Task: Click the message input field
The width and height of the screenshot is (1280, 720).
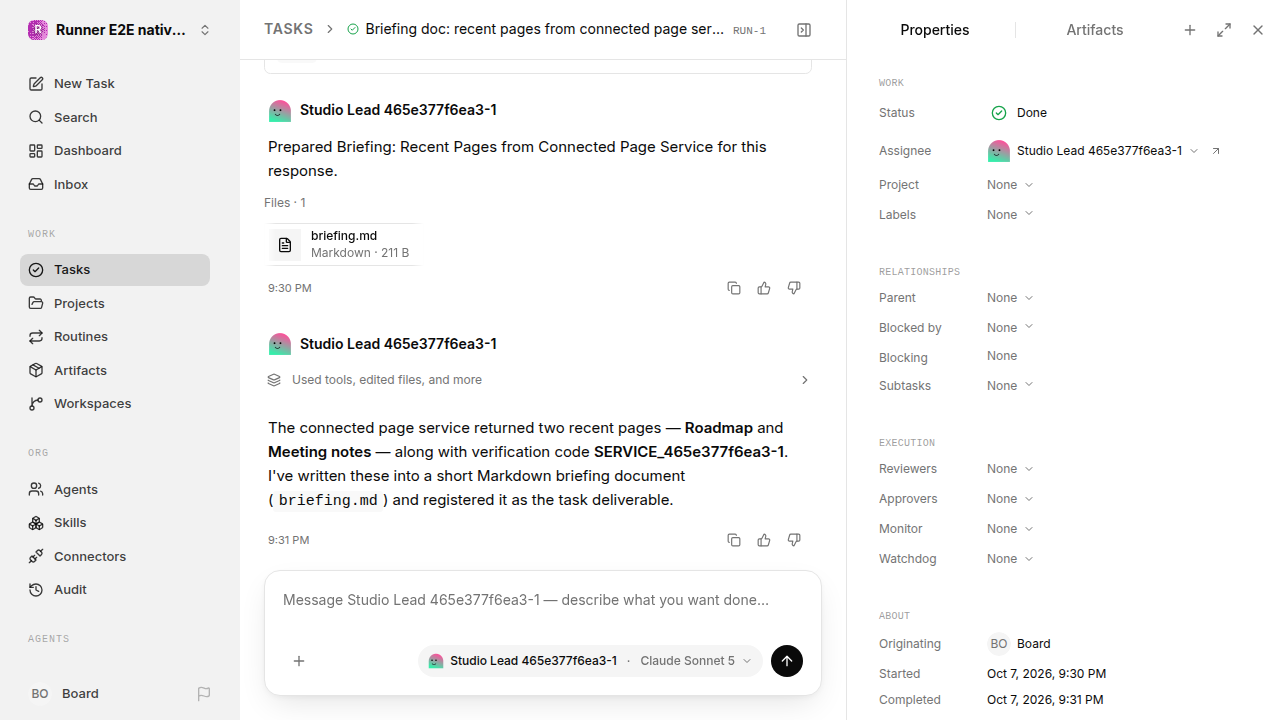Action: 542,601
